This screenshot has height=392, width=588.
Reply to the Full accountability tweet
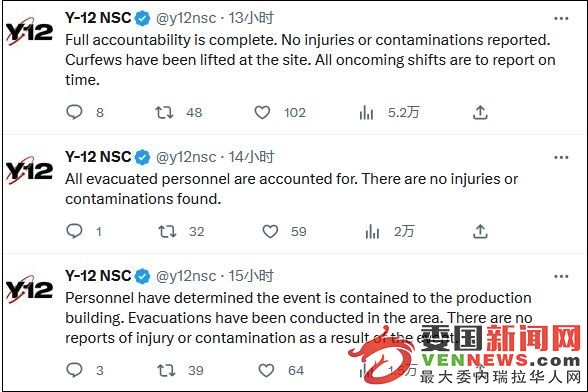click(74, 112)
